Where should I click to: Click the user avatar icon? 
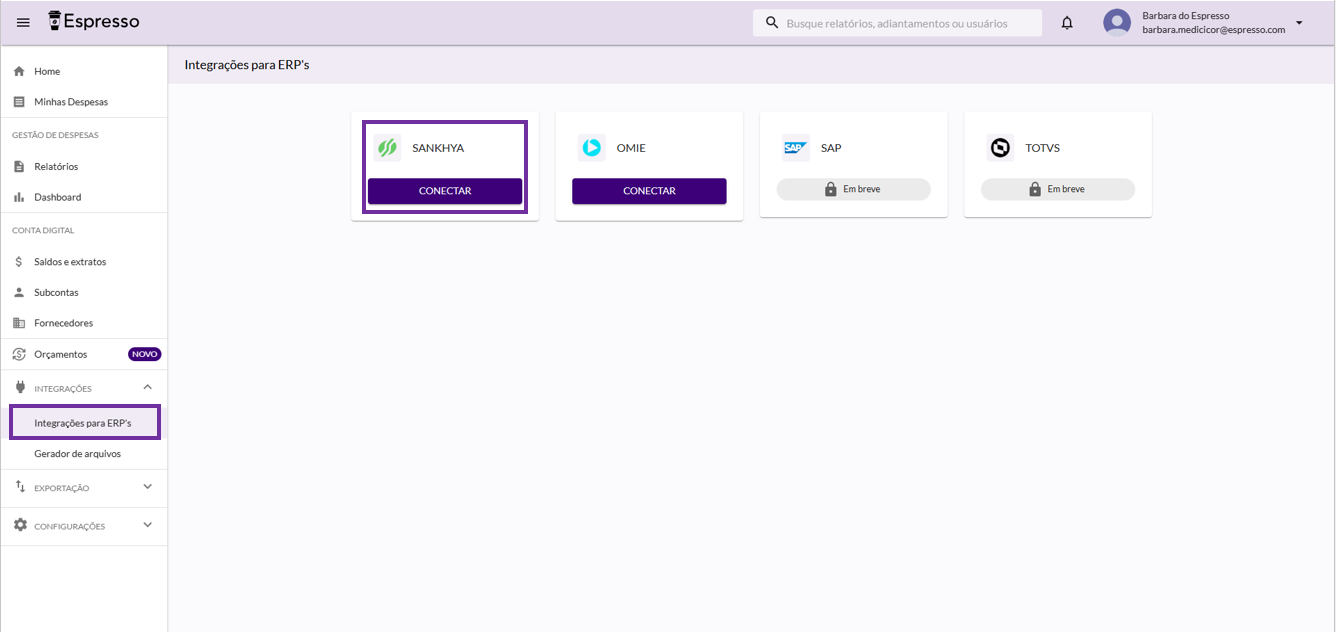click(1117, 22)
